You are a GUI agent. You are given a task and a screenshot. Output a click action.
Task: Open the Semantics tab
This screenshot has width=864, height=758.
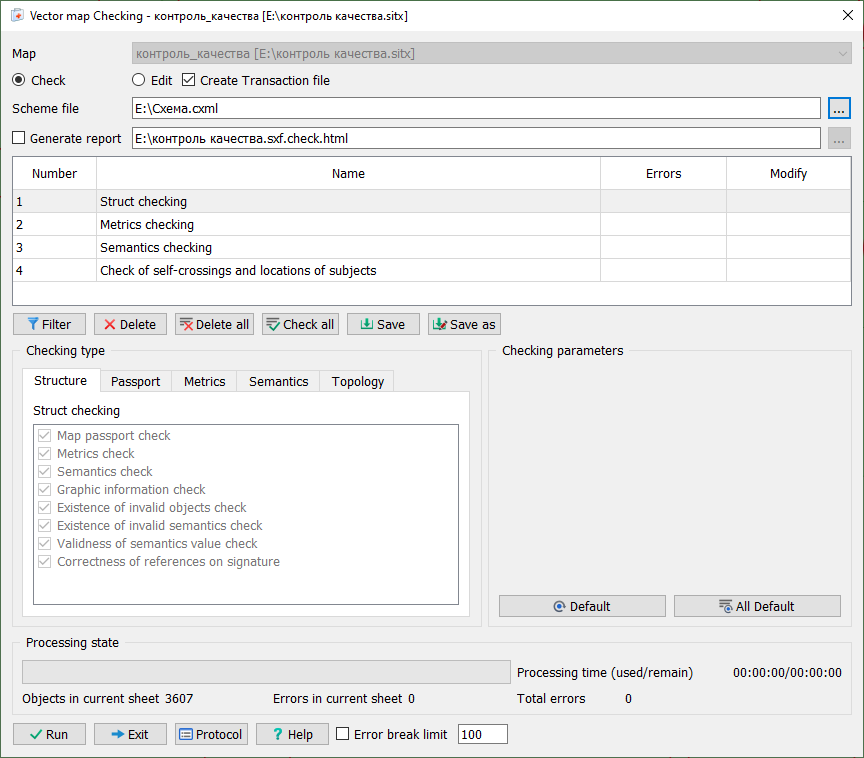(278, 381)
